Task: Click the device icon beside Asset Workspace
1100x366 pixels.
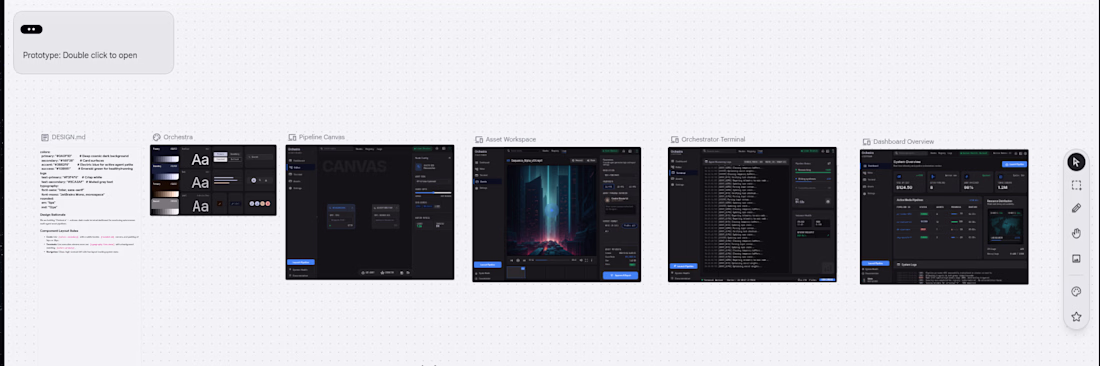Action: point(479,140)
